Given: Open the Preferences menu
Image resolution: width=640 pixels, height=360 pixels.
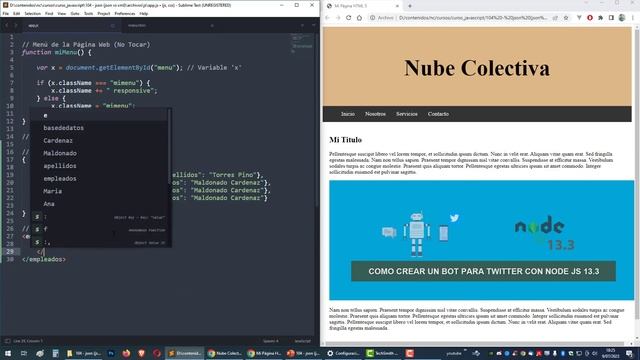Looking at the screenshot, I should 124,13.
